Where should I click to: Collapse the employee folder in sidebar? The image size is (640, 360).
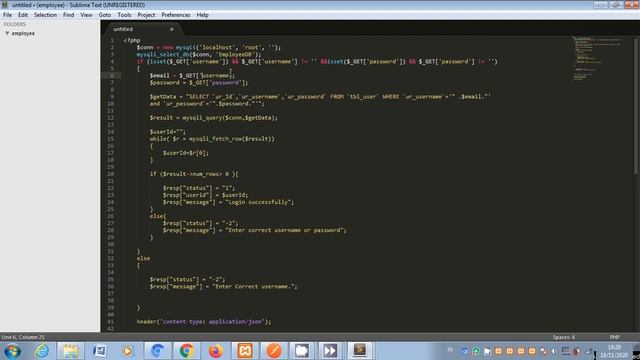[x=7, y=33]
